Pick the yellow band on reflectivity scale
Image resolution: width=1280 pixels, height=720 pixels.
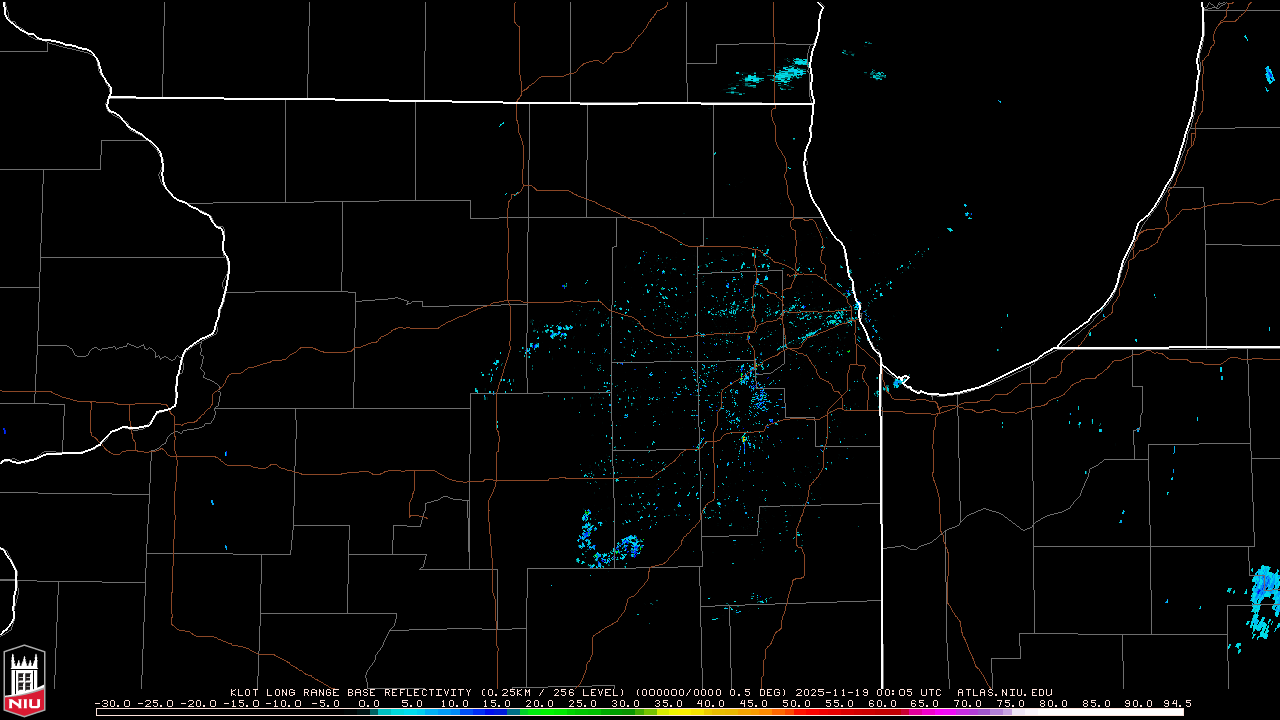pyautogui.click(x=700, y=712)
